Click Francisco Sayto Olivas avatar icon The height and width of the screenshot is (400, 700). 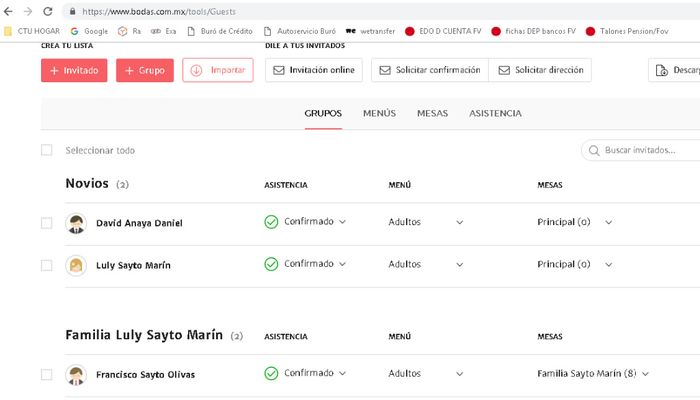tap(76, 375)
